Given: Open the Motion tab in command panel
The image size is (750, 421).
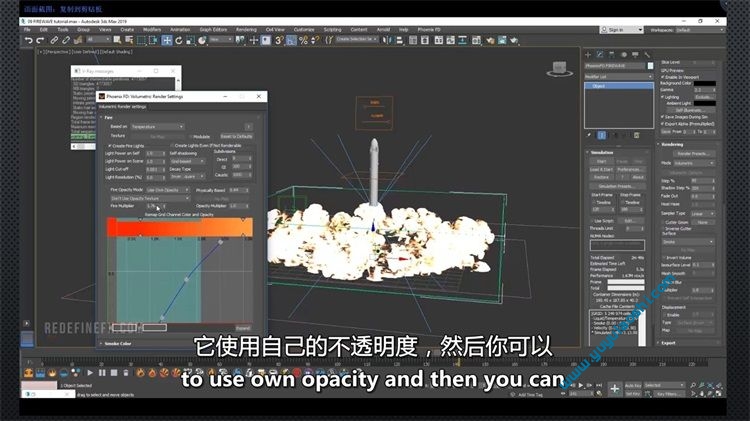Looking at the screenshot, I should (624, 55).
